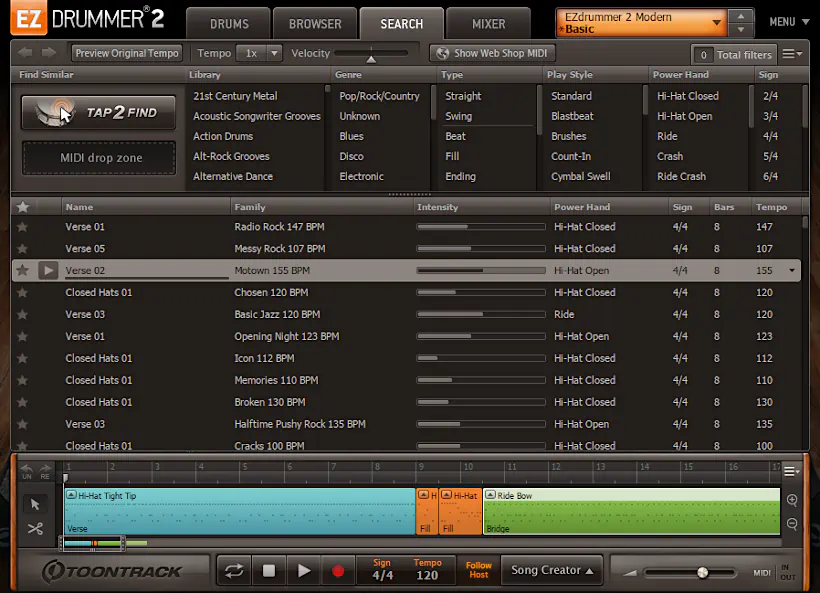Viewport: 820px width, 593px height.
Task: Open the second Hi-Hat fill block dropdown
Action: (446, 495)
